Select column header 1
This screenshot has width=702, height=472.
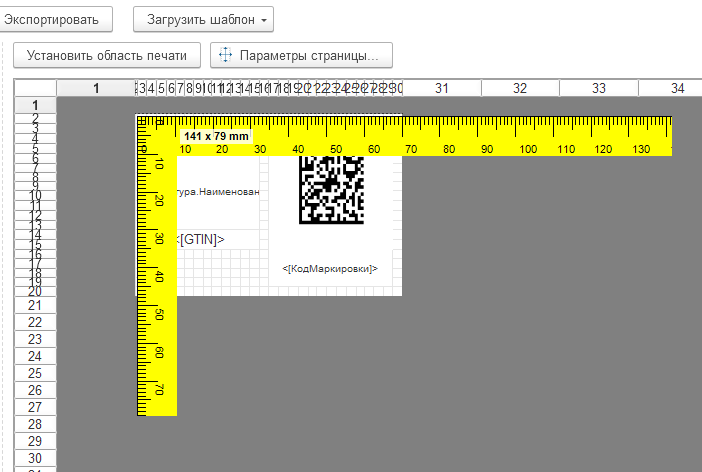click(96, 88)
